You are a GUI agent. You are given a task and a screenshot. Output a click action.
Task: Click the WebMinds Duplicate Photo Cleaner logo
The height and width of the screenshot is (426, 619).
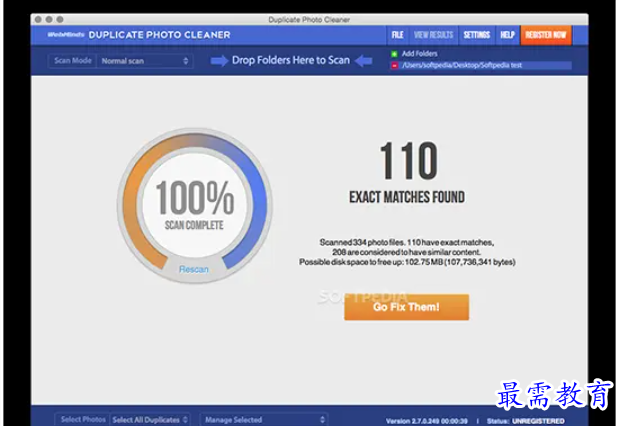(139, 35)
